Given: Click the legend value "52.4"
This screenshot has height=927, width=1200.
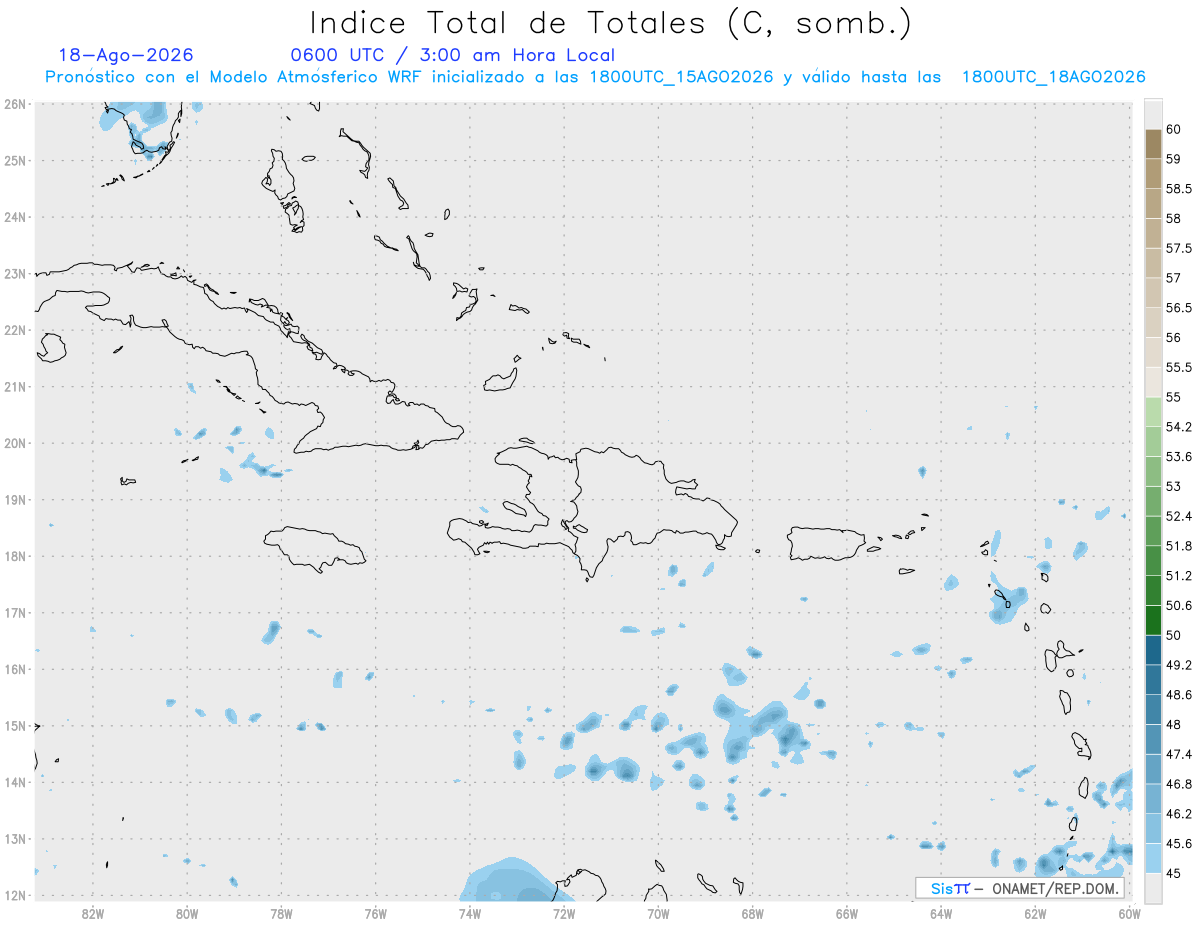Looking at the screenshot, I should (1179, 516).
